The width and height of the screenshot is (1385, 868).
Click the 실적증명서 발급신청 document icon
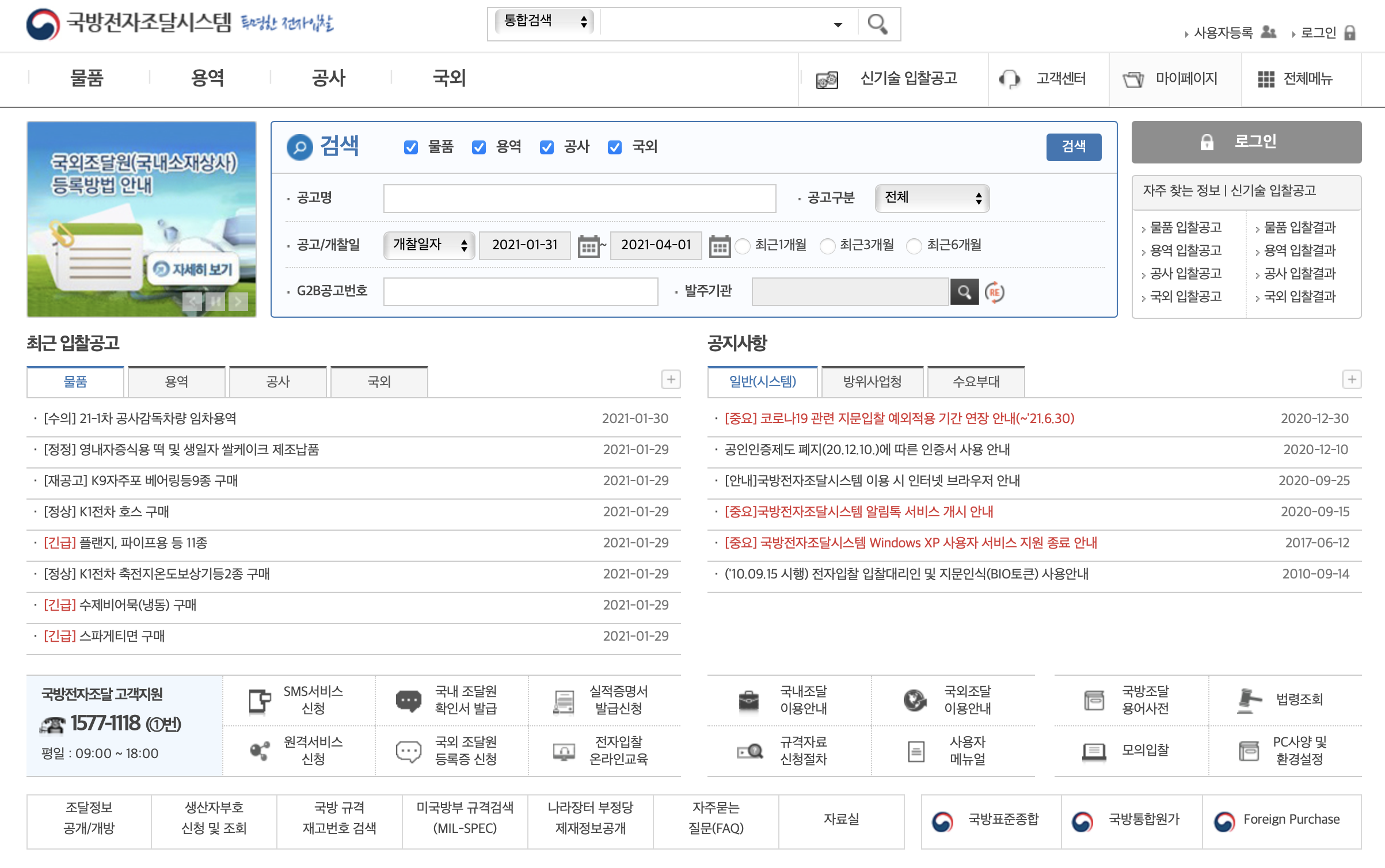coord(563,701)
